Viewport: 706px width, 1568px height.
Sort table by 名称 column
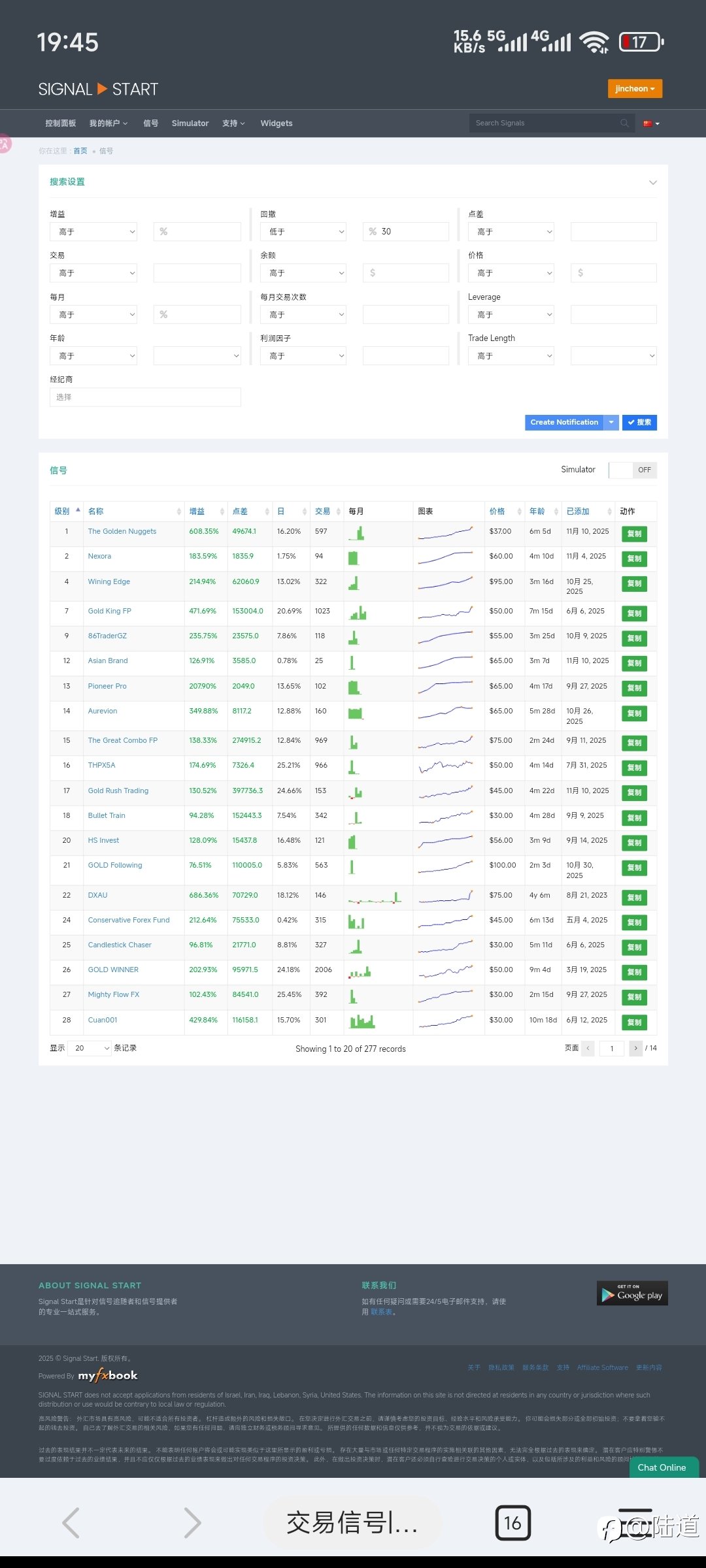pos(134,511)
